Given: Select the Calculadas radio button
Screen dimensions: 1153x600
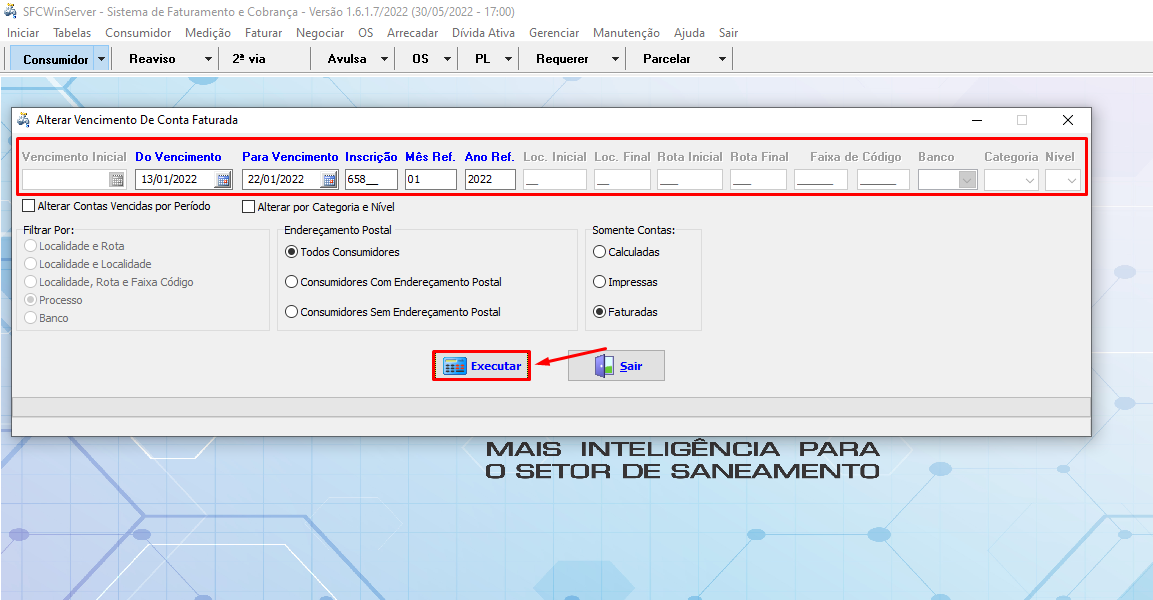Looking at the screenshot, I should tap(600, 252).
